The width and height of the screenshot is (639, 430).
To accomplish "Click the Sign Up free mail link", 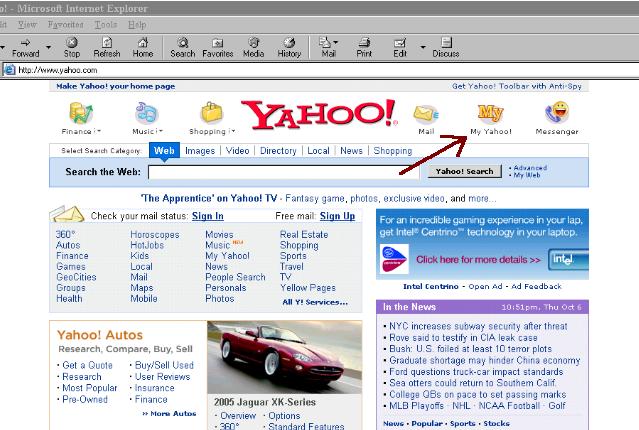I will (x=337, y=216).
